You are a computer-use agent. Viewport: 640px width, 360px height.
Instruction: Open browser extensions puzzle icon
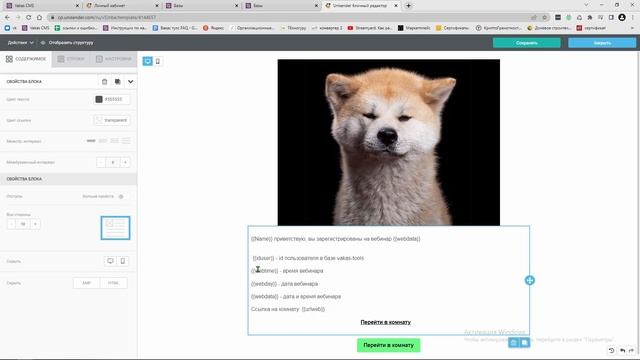[590, 18]
